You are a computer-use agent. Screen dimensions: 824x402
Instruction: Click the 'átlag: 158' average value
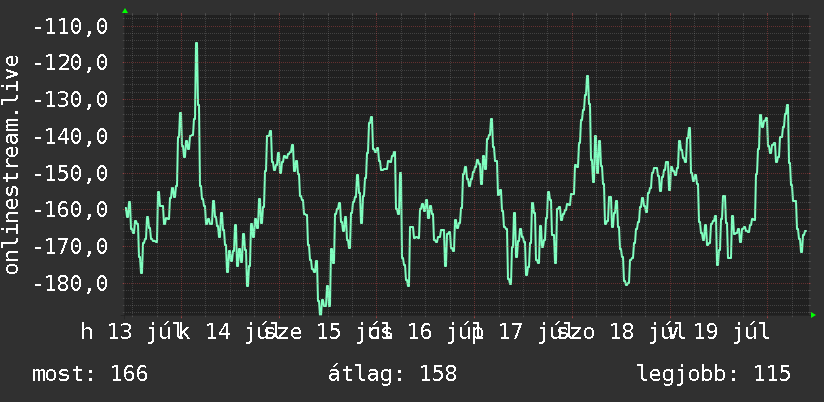click(x=393, y=374)
